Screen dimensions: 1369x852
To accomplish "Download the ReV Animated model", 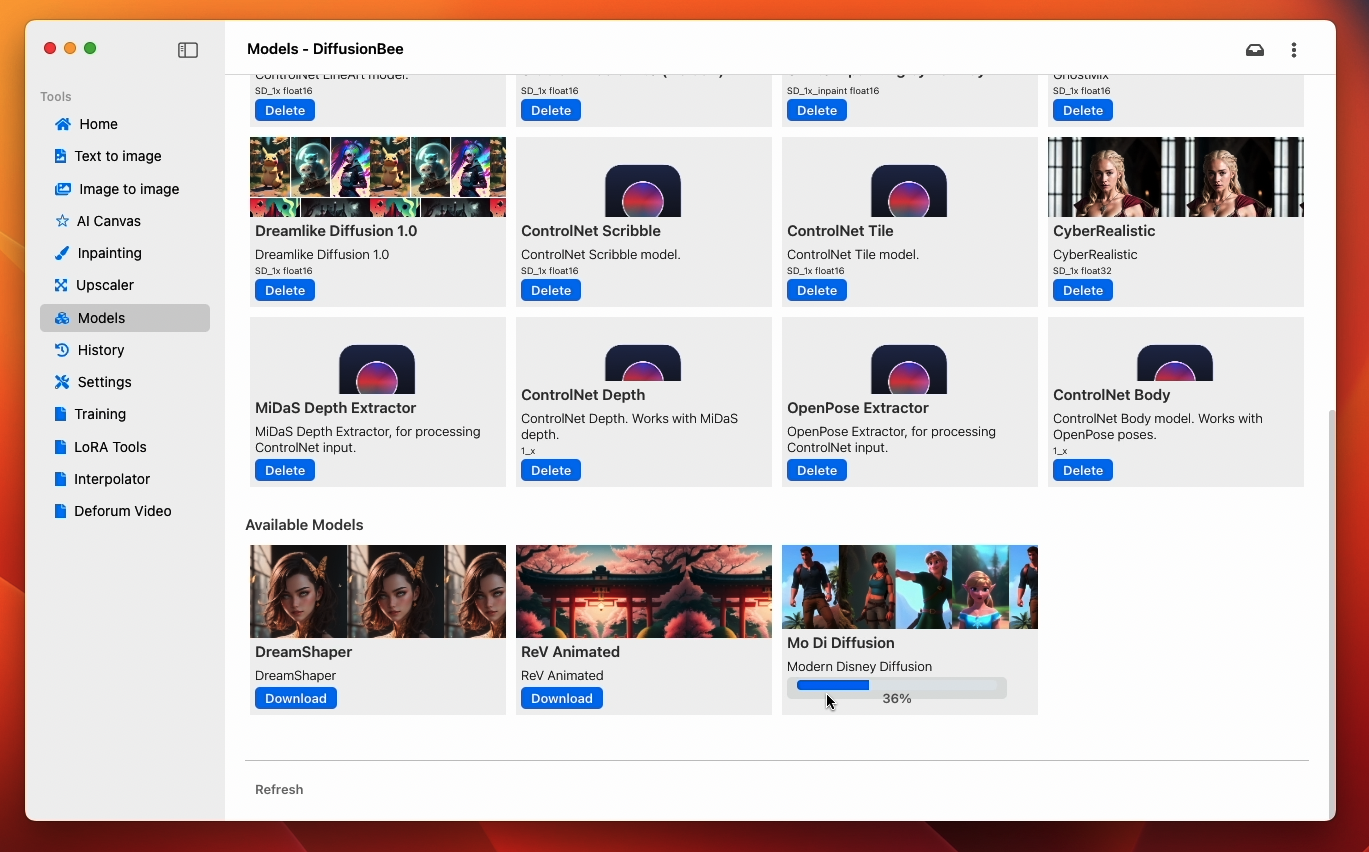I will (561, 698).
